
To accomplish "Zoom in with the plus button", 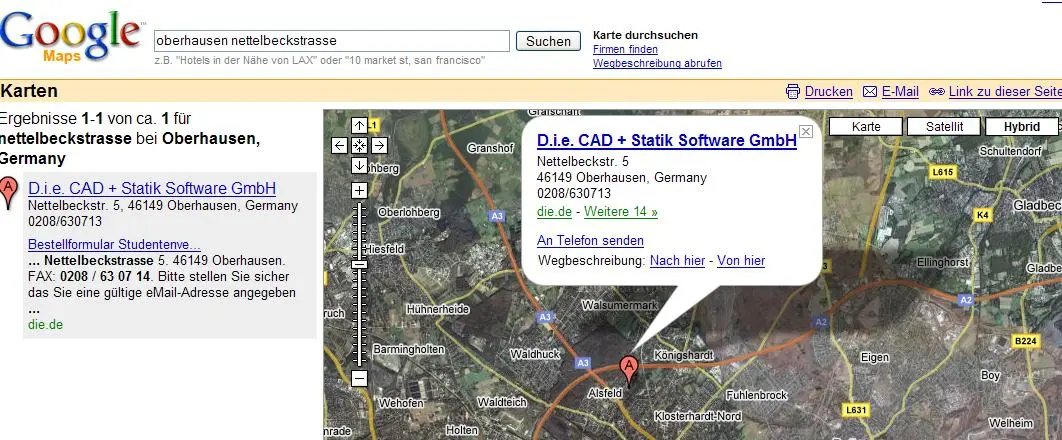I will point(360,191).
